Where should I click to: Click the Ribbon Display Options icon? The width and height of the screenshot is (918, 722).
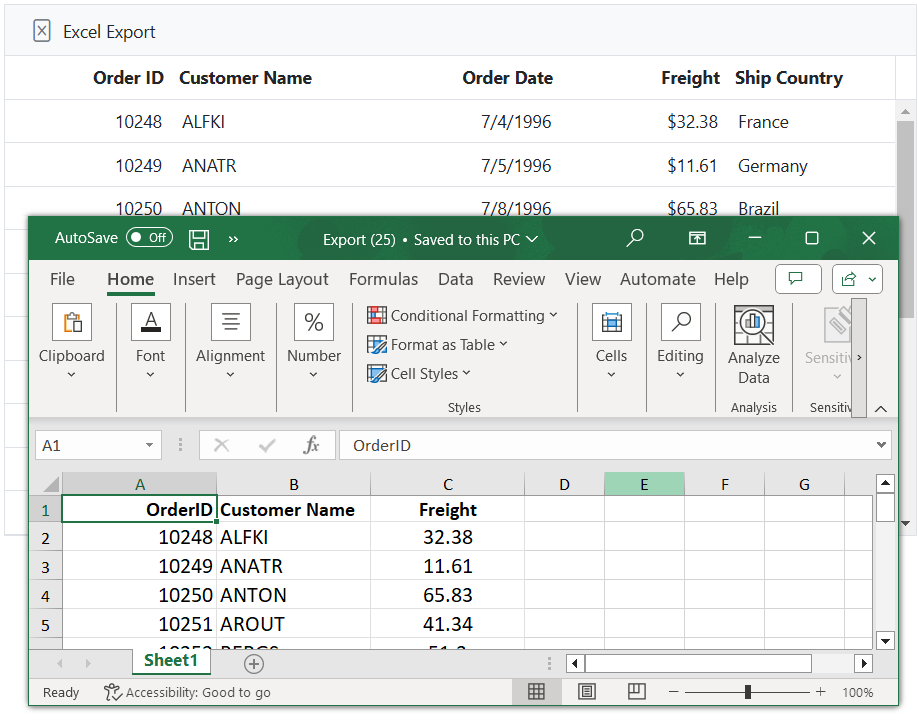point(697,238)
